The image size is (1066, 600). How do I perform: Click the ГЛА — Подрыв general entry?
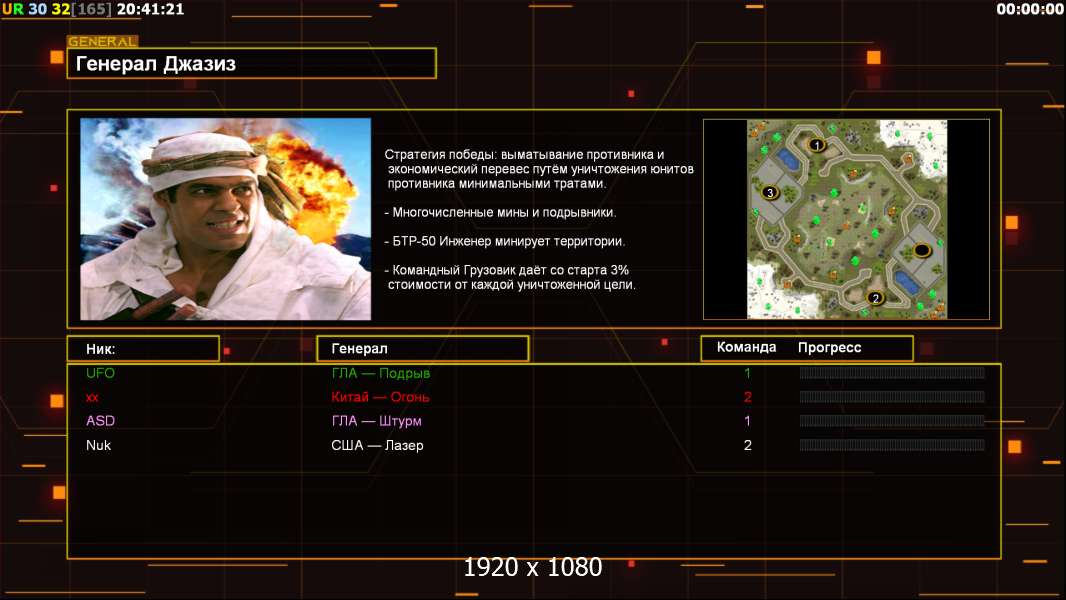[x=381, y=373]
